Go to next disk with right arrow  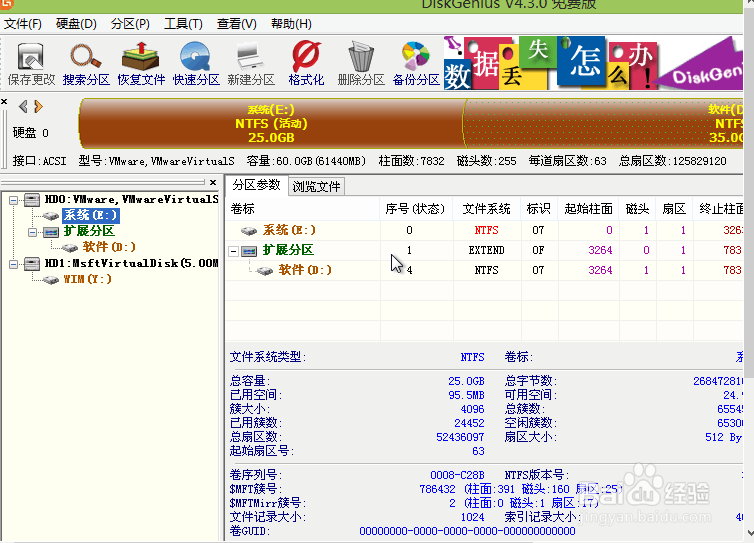tap(38, 106)
